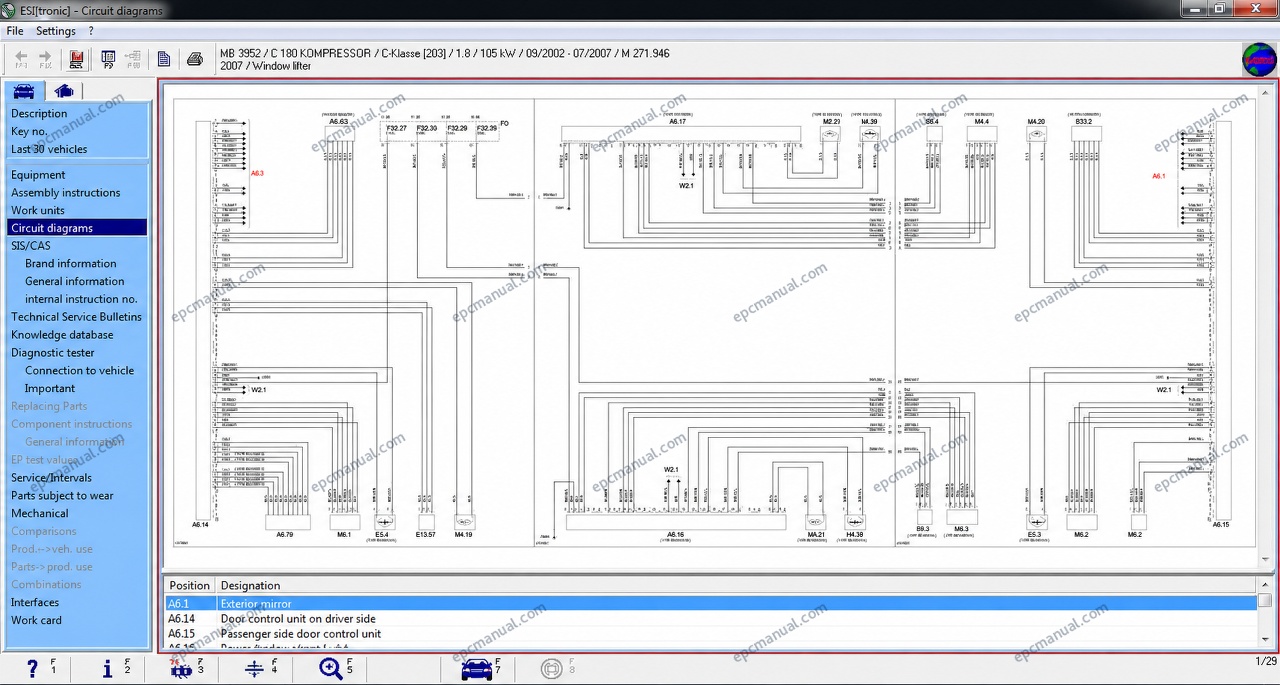Open the Work card section
1280x685 pixels.
[36, 620]
